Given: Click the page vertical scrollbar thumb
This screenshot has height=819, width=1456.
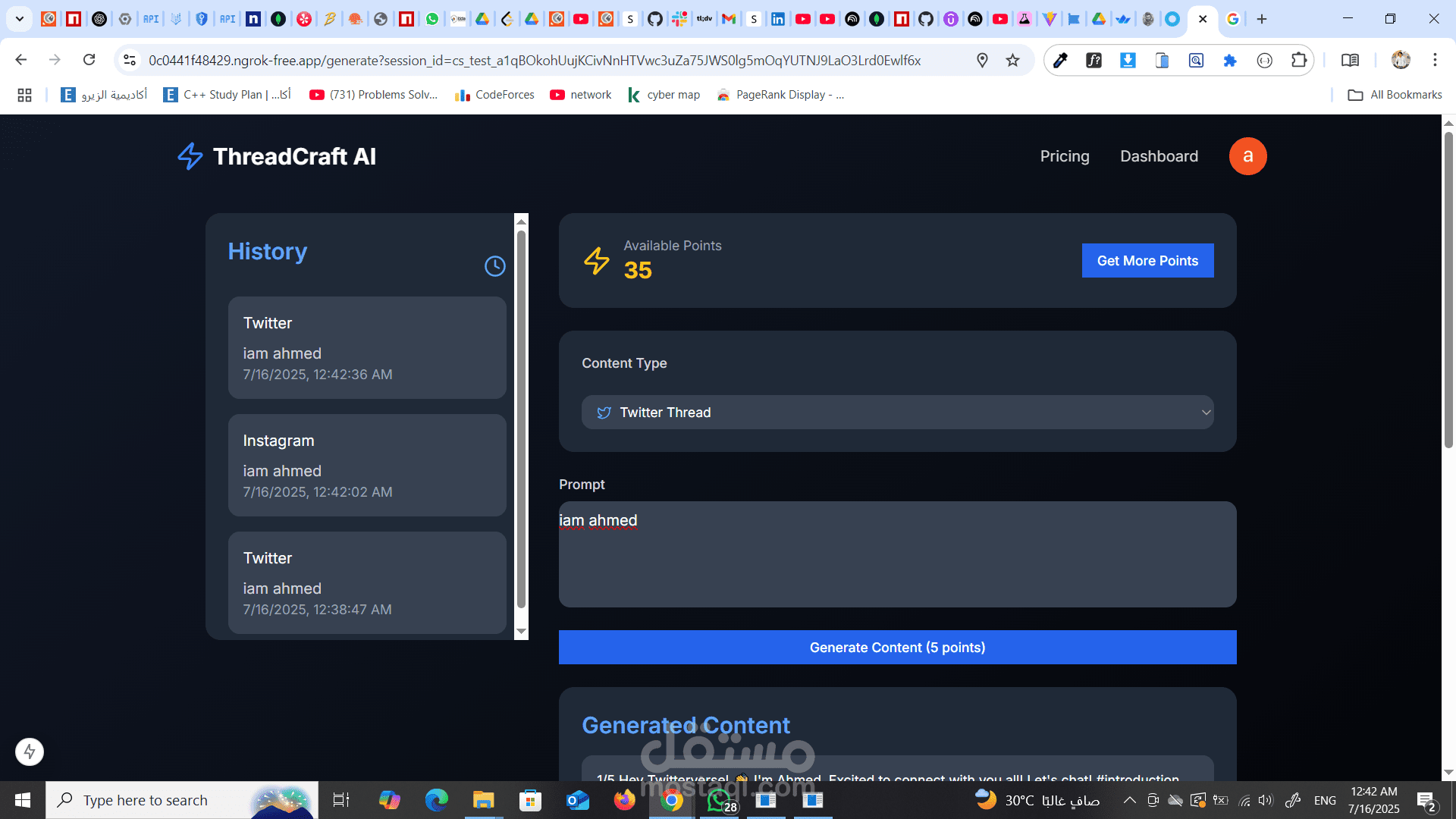Looking at the screenshot, I should (1448, 290).
